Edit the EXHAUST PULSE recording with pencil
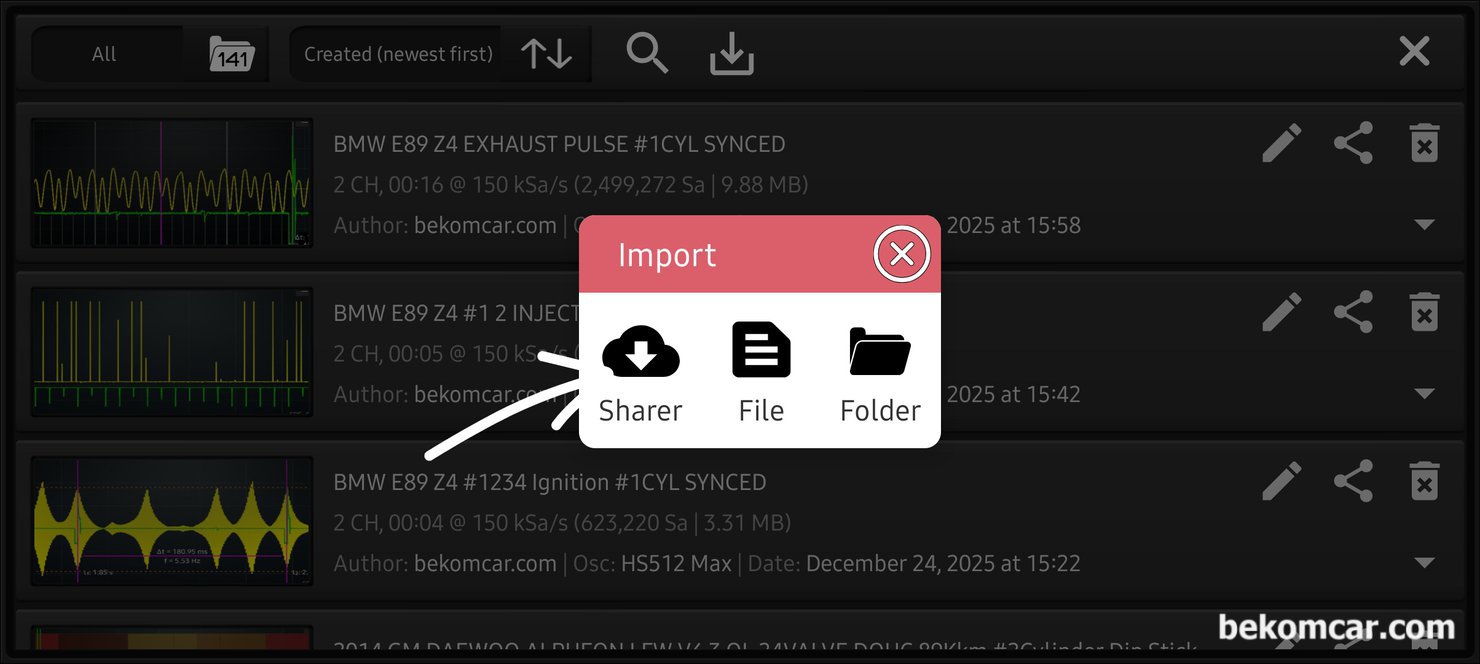The width and height of the screenshot is (1480, 664). 1281,143
